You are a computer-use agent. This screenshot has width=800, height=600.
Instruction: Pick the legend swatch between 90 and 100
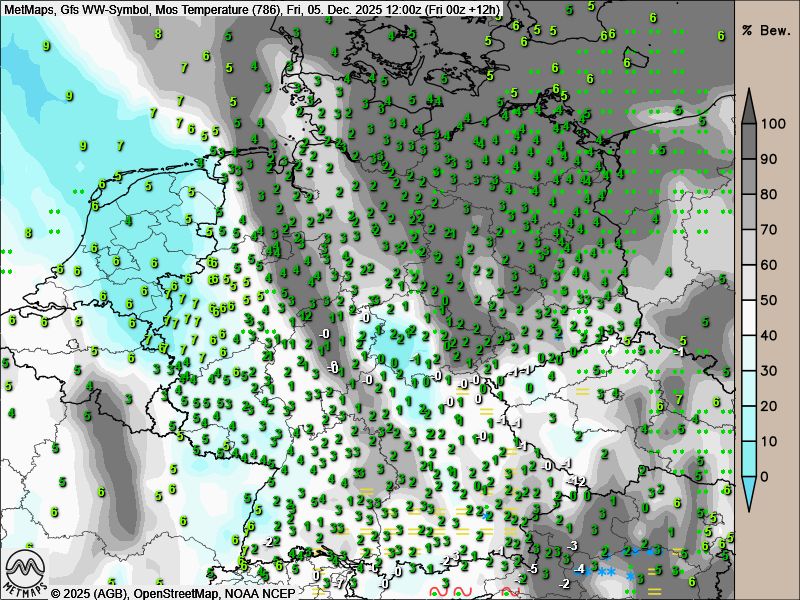tap(749, 141)
